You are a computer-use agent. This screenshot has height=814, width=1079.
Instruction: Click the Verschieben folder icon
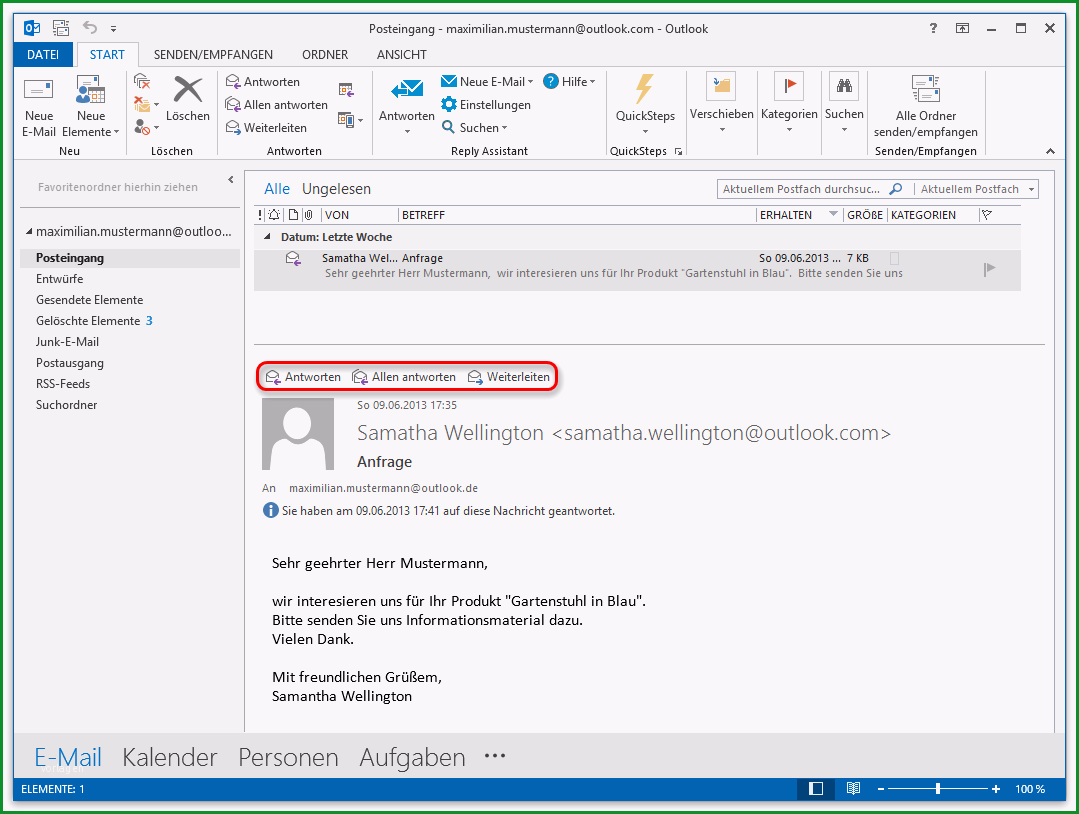coord(721,86)
